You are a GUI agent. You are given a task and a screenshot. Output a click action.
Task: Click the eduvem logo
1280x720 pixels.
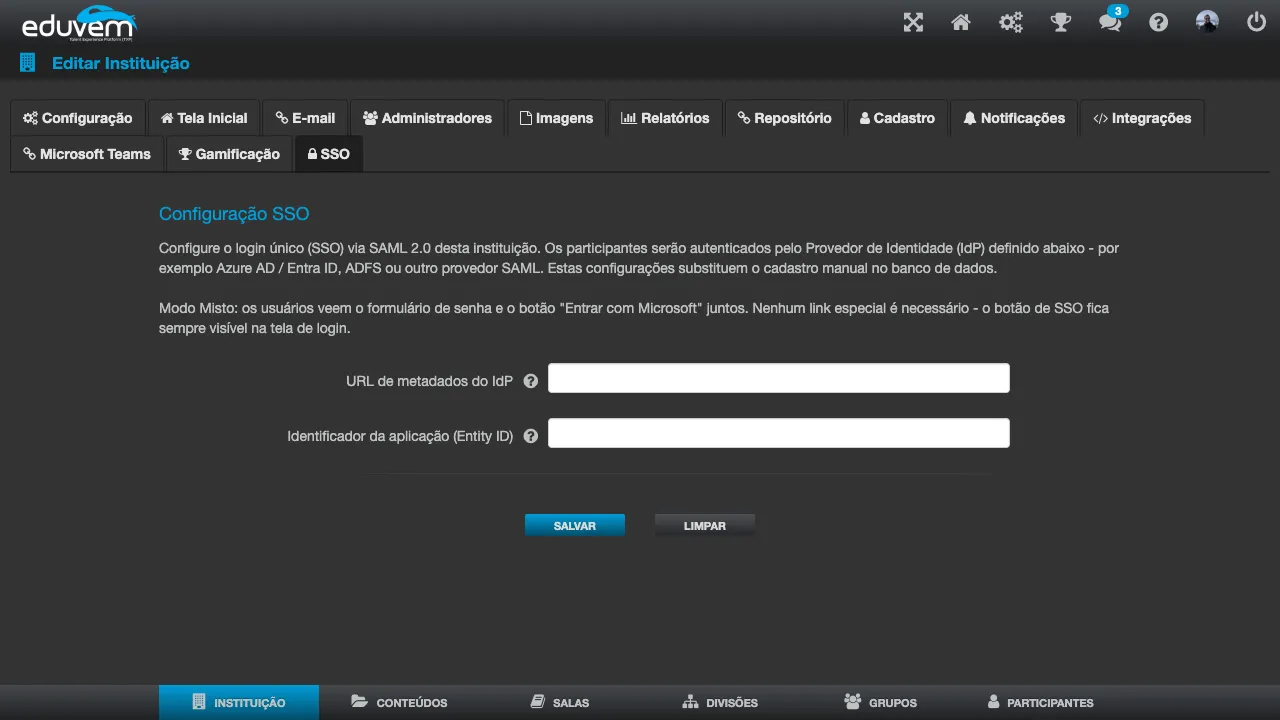click(x=78, y=23)
